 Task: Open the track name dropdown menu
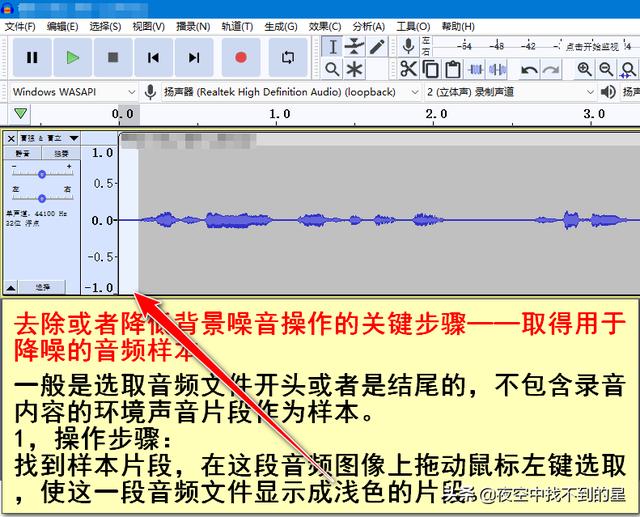click(49, 139)
